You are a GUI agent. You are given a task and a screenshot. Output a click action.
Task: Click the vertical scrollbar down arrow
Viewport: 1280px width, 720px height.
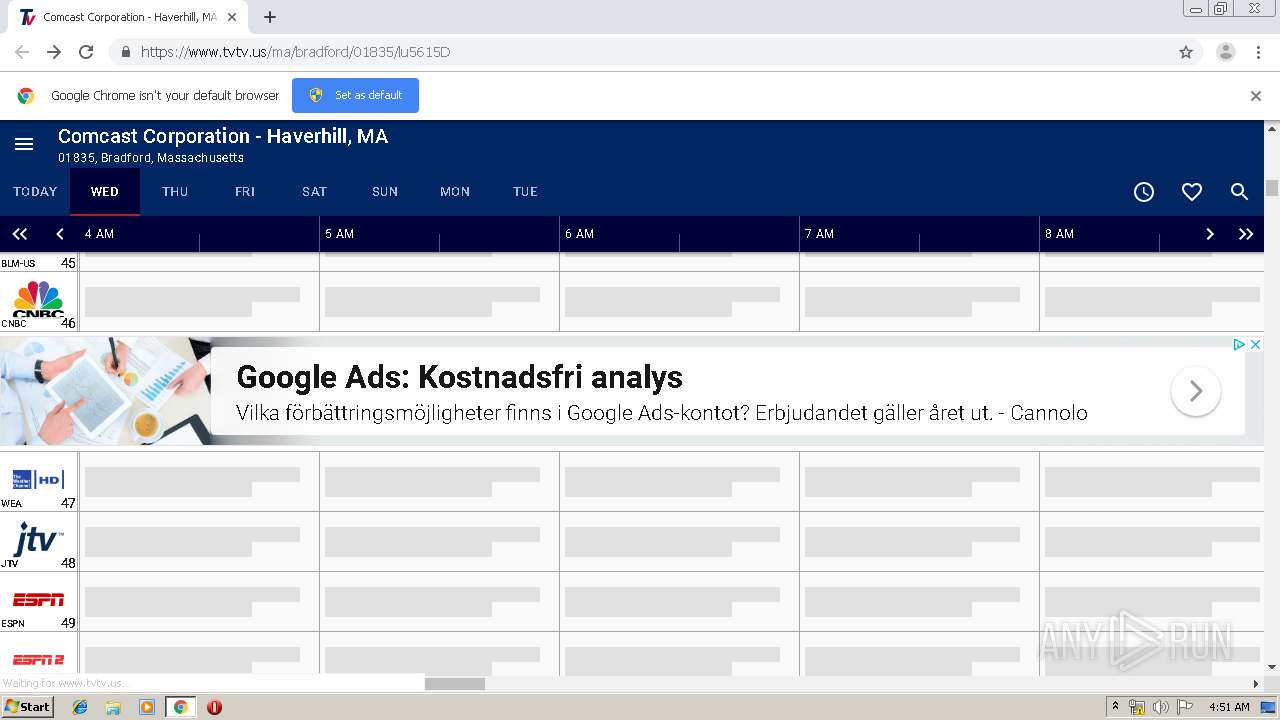click(1272, 667)
